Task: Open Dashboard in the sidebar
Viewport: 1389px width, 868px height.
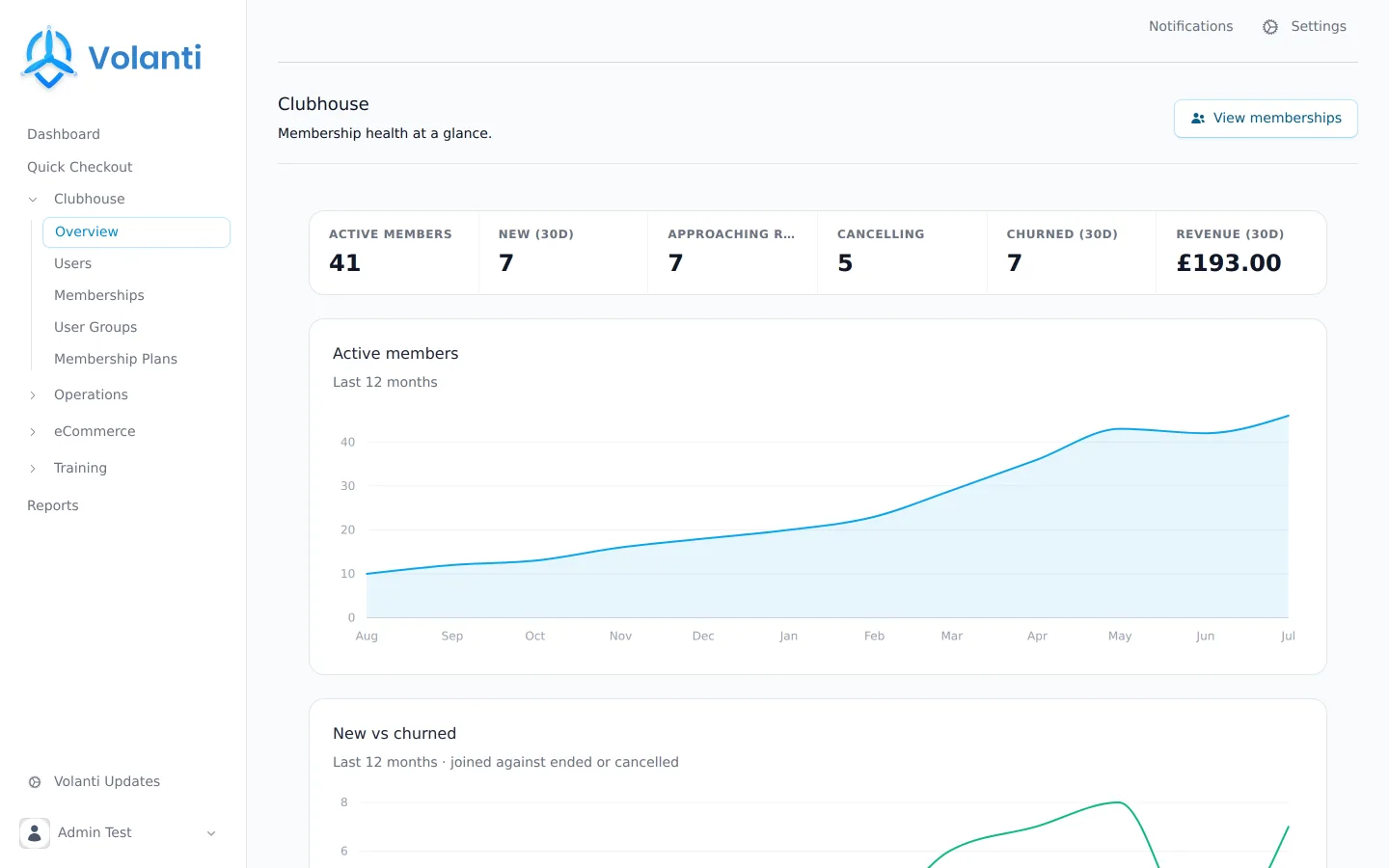Action: [64, 134]
